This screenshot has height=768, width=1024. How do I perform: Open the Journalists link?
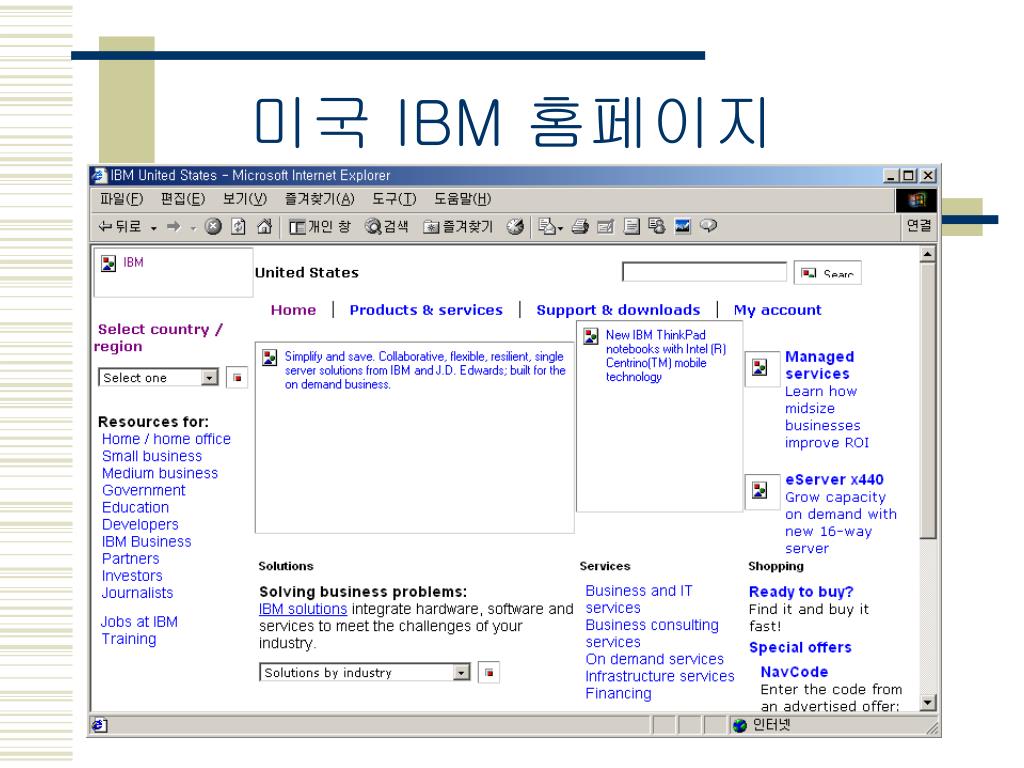[x=137, y=593]
